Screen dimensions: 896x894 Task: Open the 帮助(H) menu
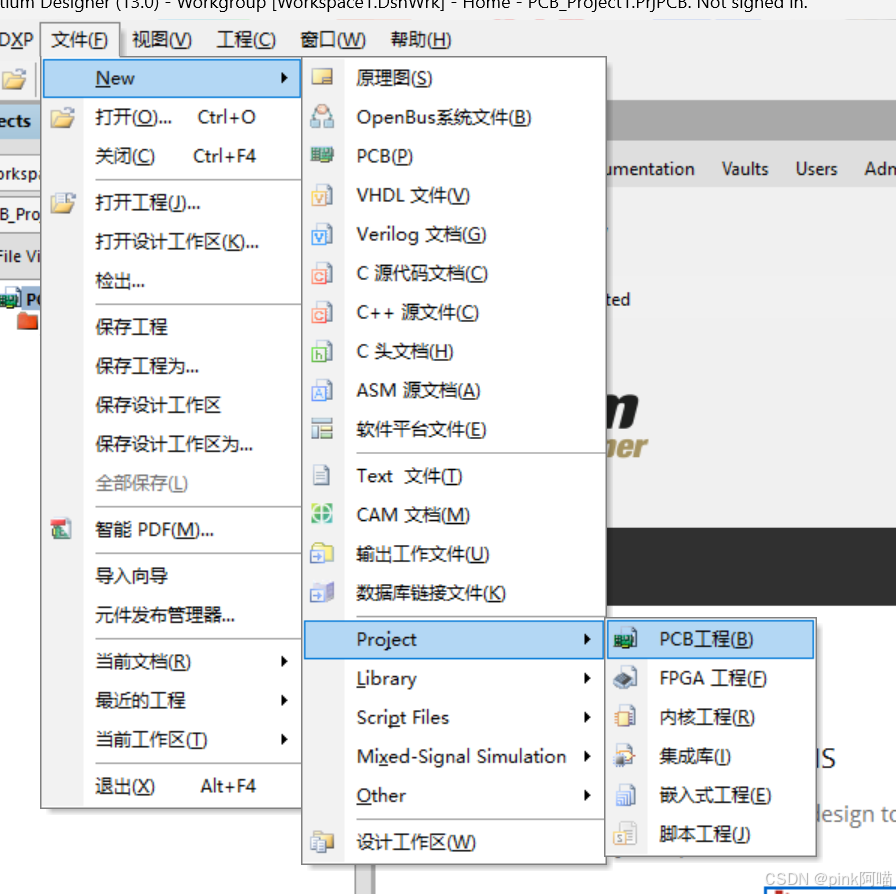(421, 39)
